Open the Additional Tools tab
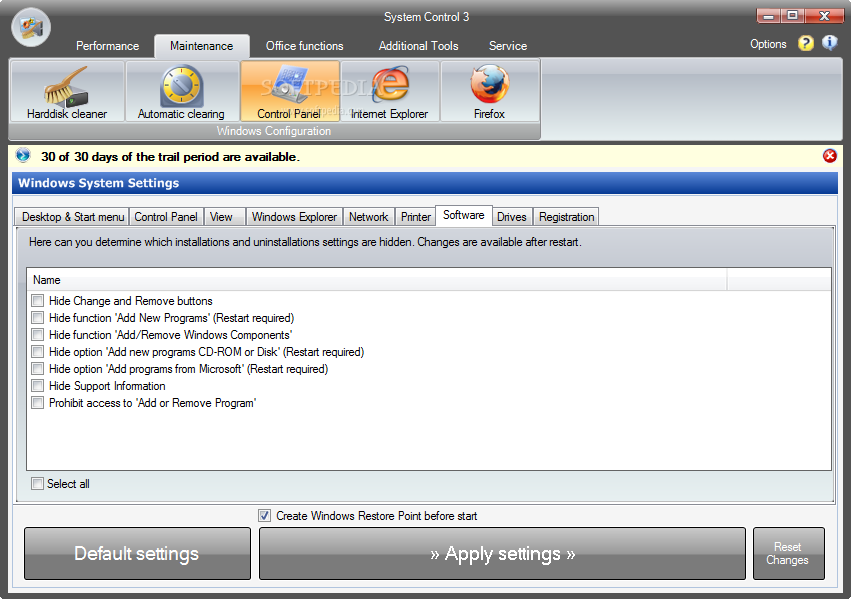The height and width of the screenshot is (599, 851). coord(418,46)
